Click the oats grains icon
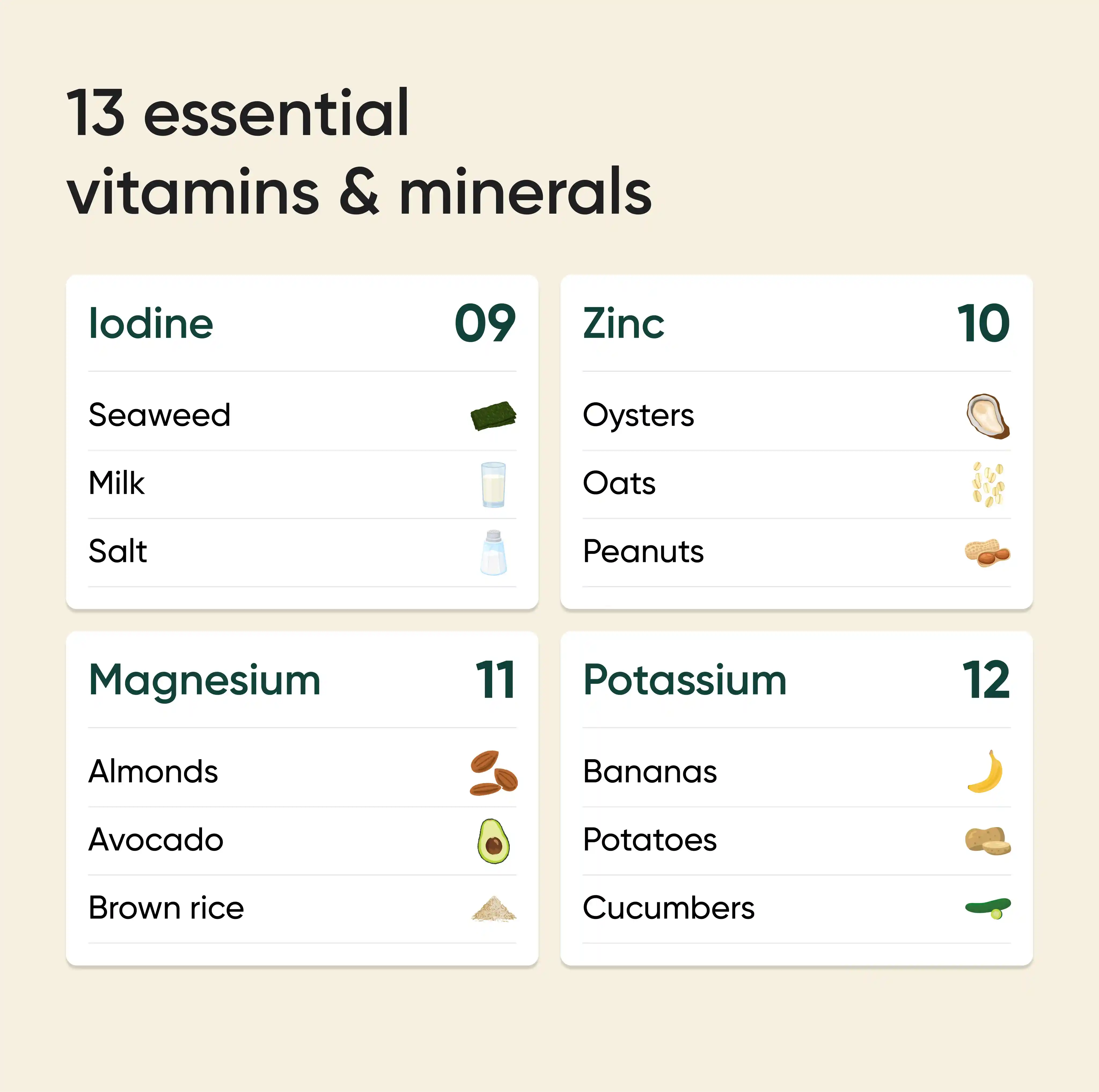1099x1092 pixels. coord(988,484)
